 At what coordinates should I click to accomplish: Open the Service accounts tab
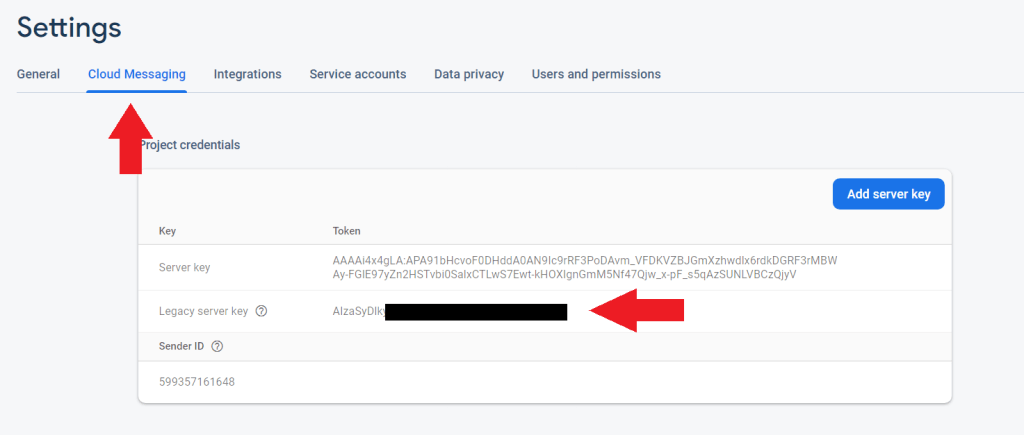tap(357, 74)
